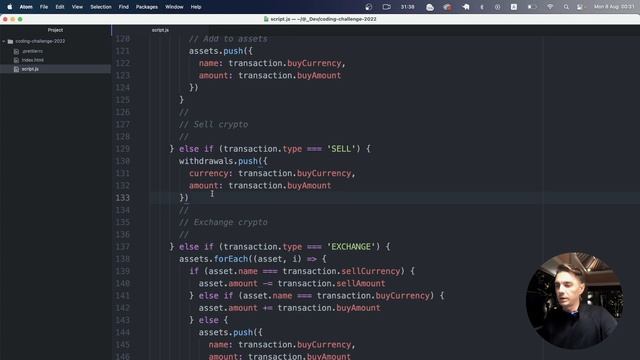
Task: Select the Project panel tab
Action: pos(55,30)
